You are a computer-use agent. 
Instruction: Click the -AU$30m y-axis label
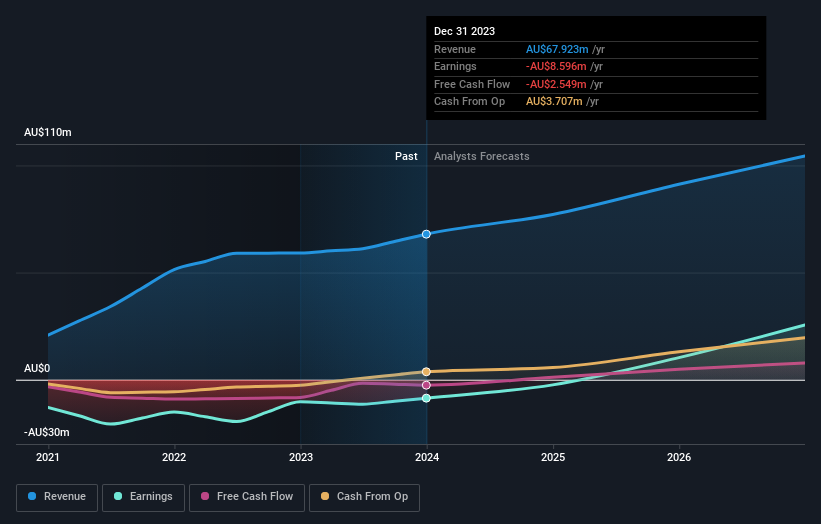[47, 432]
